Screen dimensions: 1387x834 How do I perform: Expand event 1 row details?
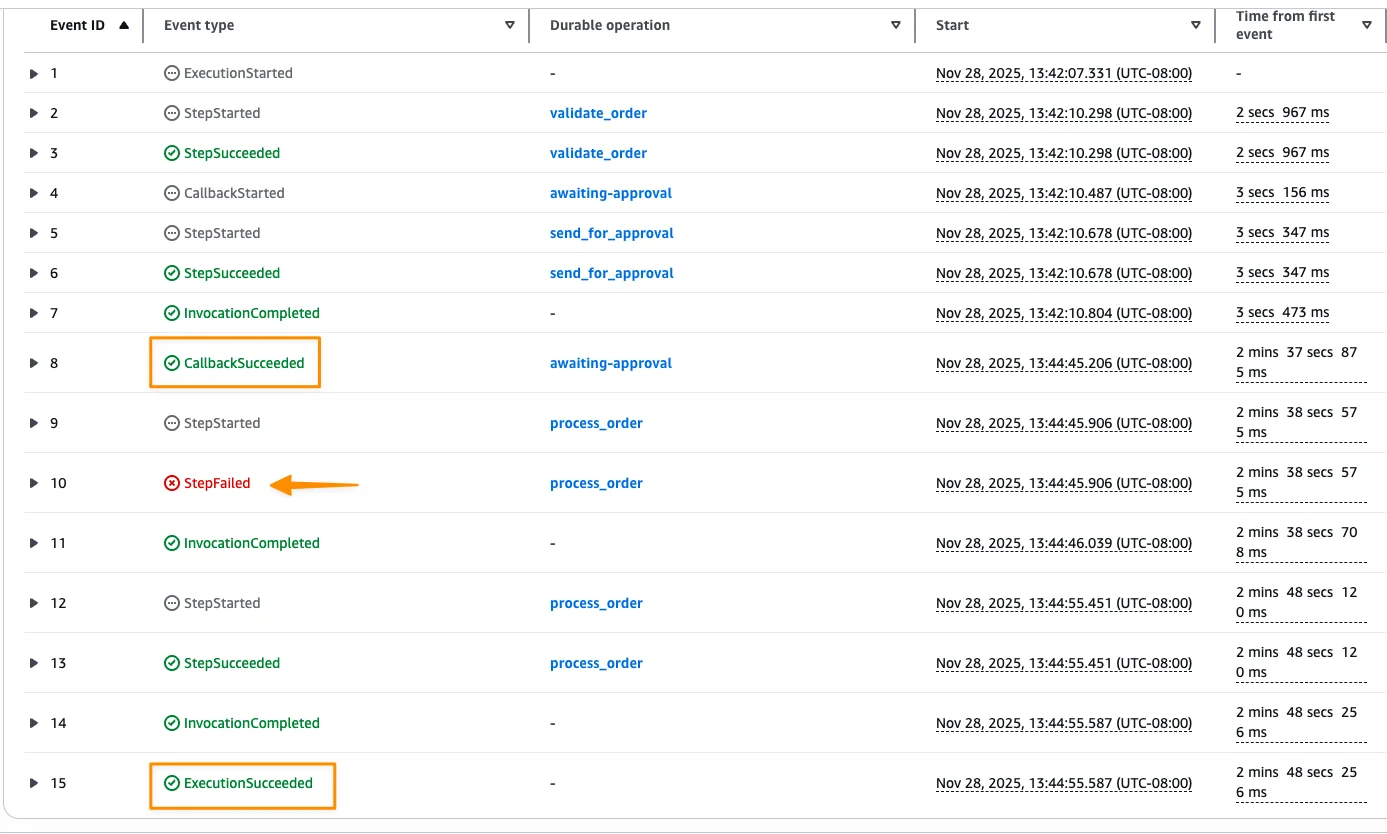pyautogui.click(x=34, y=73)
